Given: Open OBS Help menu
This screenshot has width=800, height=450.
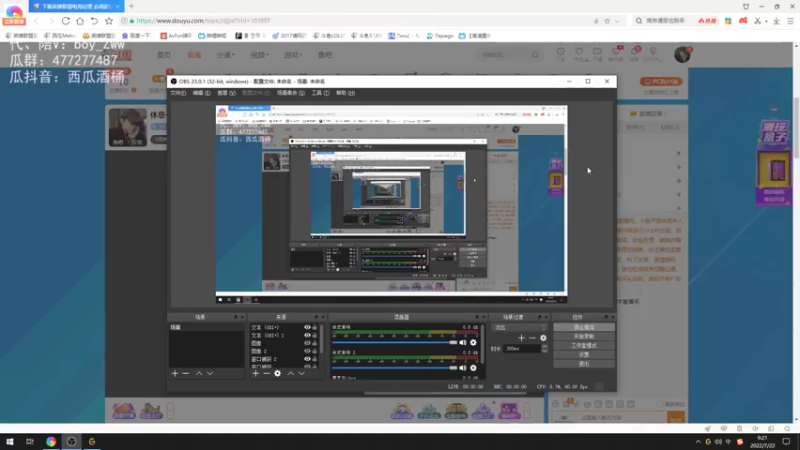Looking at the screenshot, I should click(x=345, y=93).
